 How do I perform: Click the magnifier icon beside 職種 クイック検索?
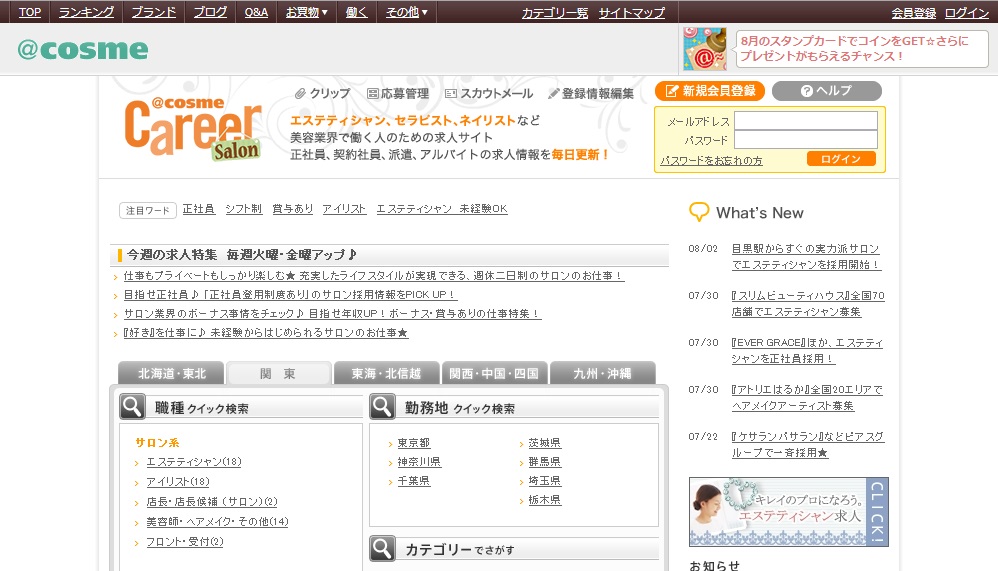132,407
